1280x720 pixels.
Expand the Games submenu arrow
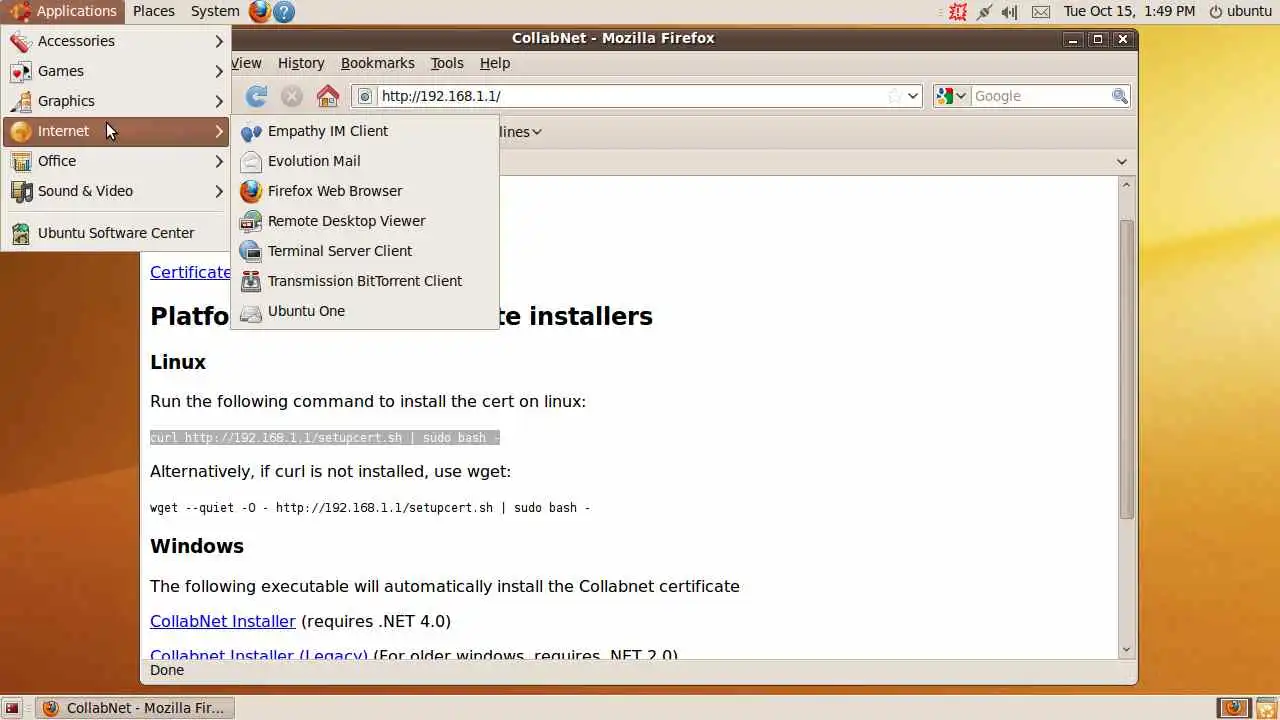(x=219, y=71)
